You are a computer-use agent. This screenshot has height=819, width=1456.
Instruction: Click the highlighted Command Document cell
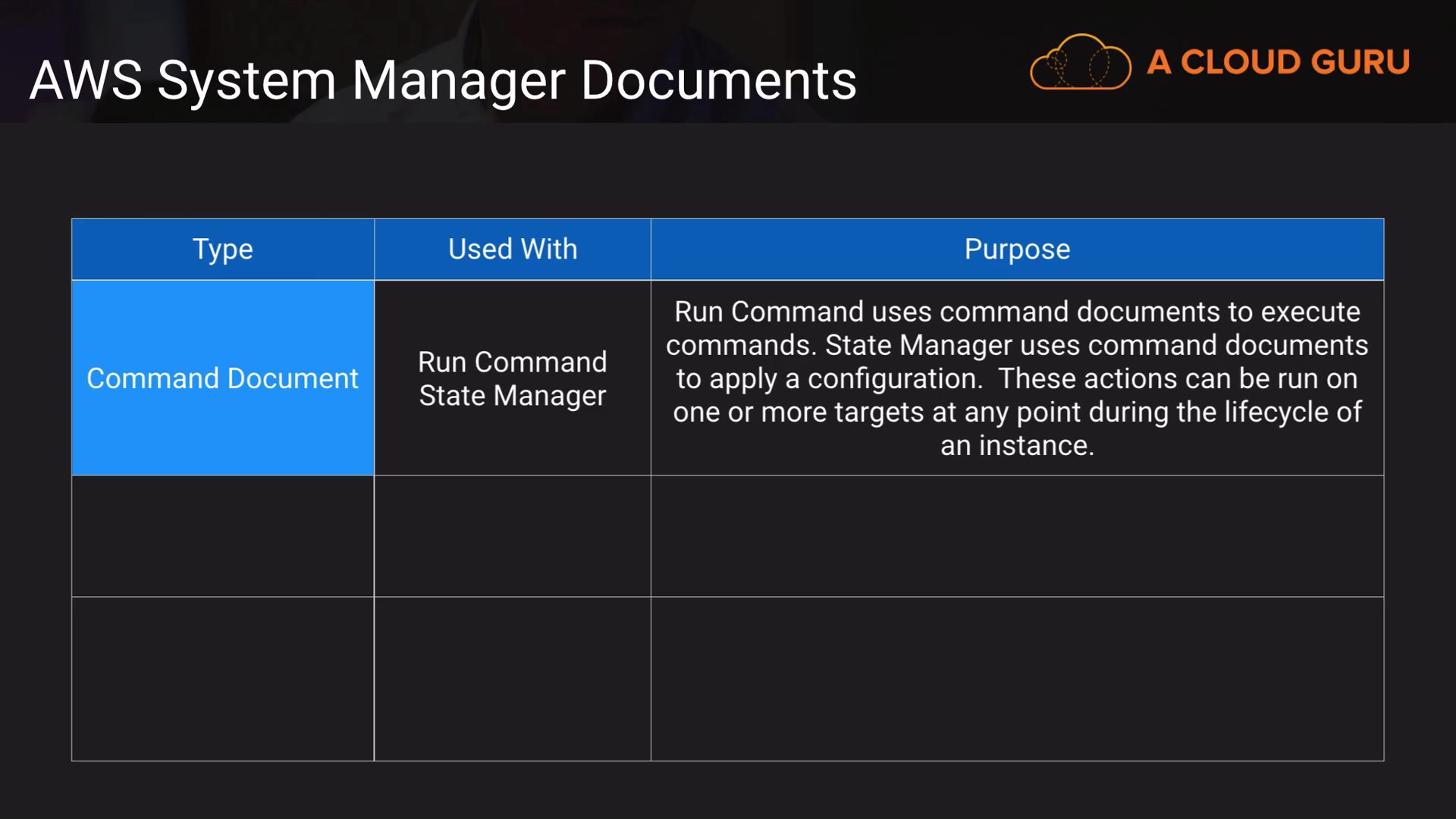pyautogui.click(x=222, y=378)
